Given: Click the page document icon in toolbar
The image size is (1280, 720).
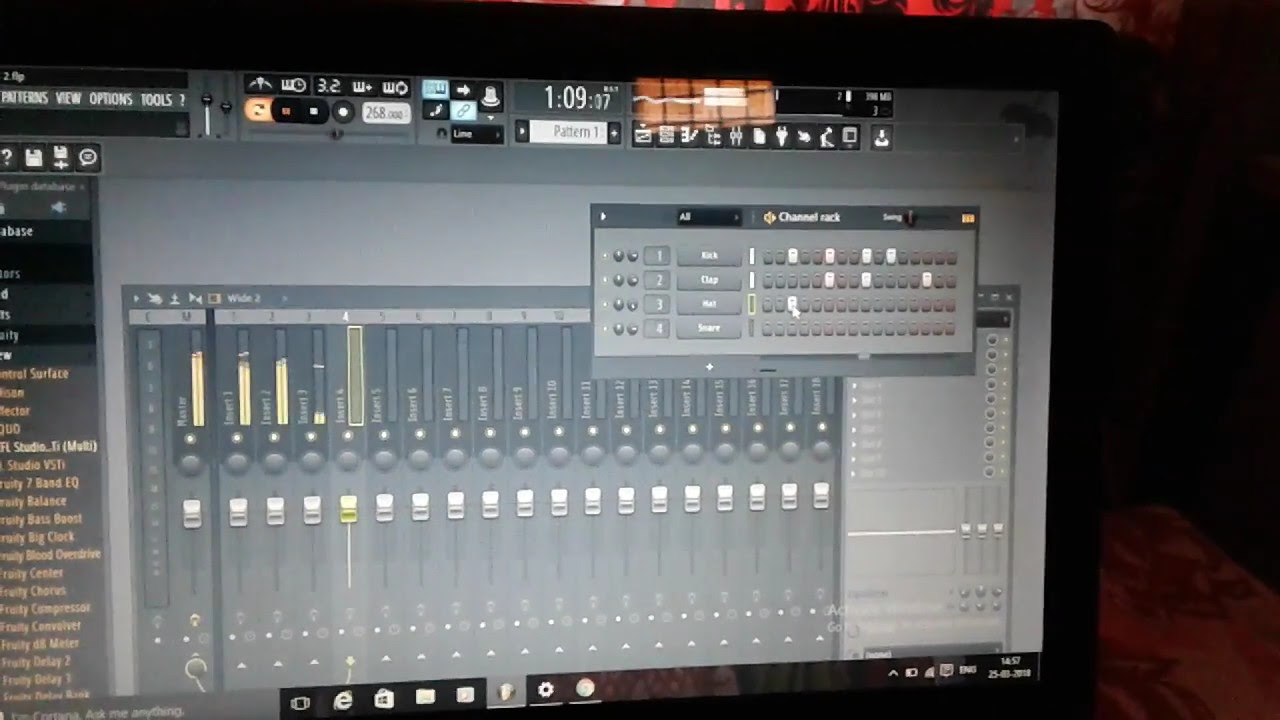Looking at the screenshot, I should pyautogui.click(x=759, y=136).
